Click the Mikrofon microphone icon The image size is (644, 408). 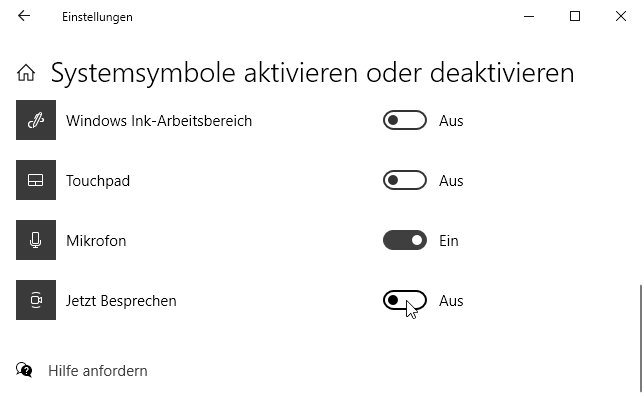pos(36,240)
